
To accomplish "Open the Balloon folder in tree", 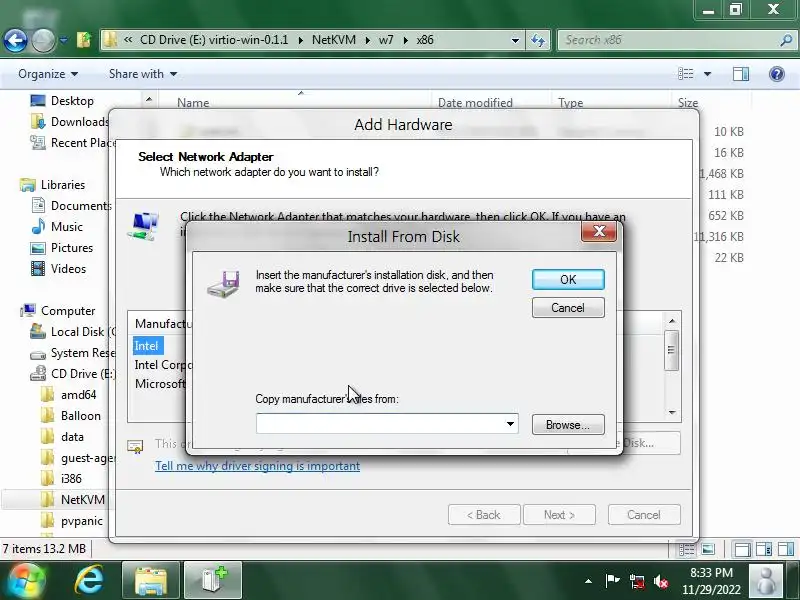I will pos(70,415).
